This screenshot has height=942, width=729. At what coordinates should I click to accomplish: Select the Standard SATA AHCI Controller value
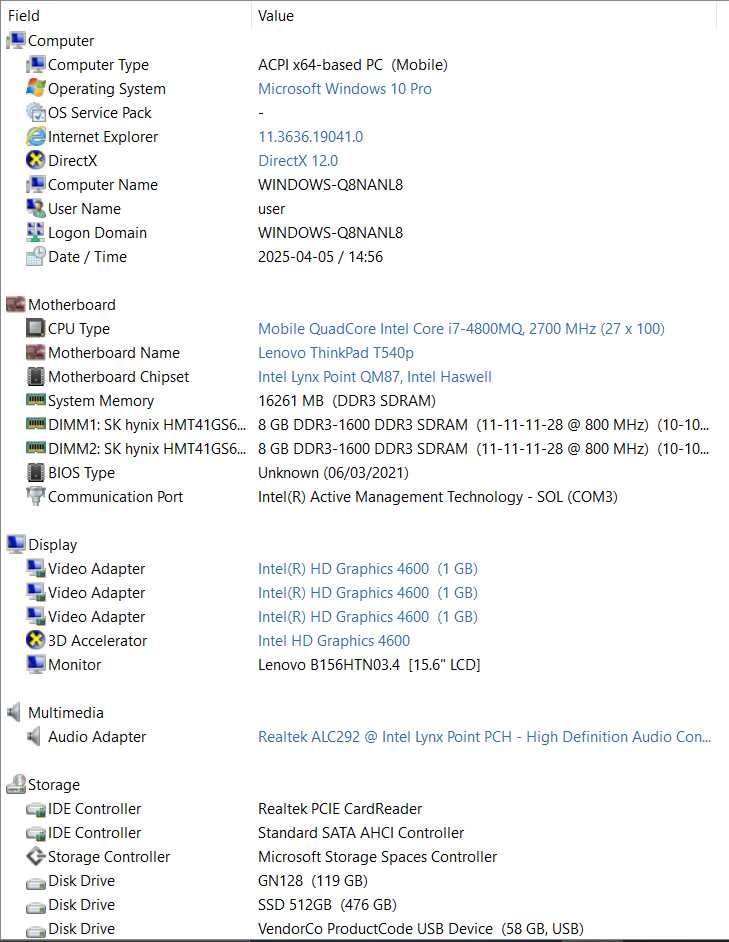click(x=361, y=833)
